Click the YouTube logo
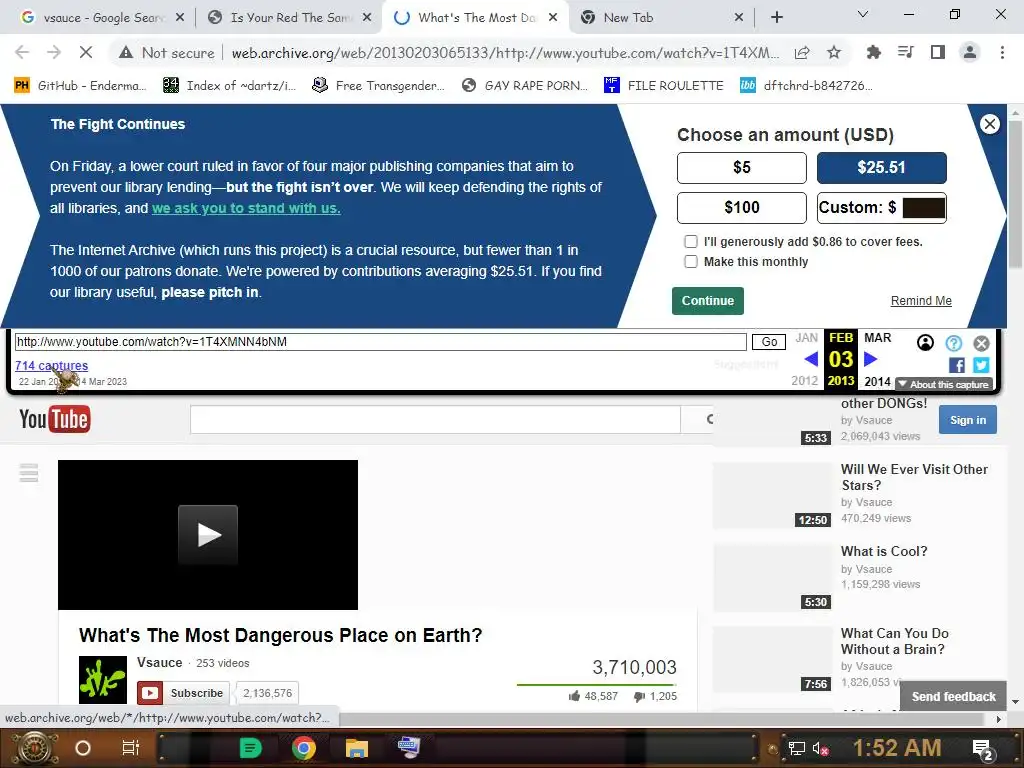The width and height of the screenshot is (1024, 768). 55,419
